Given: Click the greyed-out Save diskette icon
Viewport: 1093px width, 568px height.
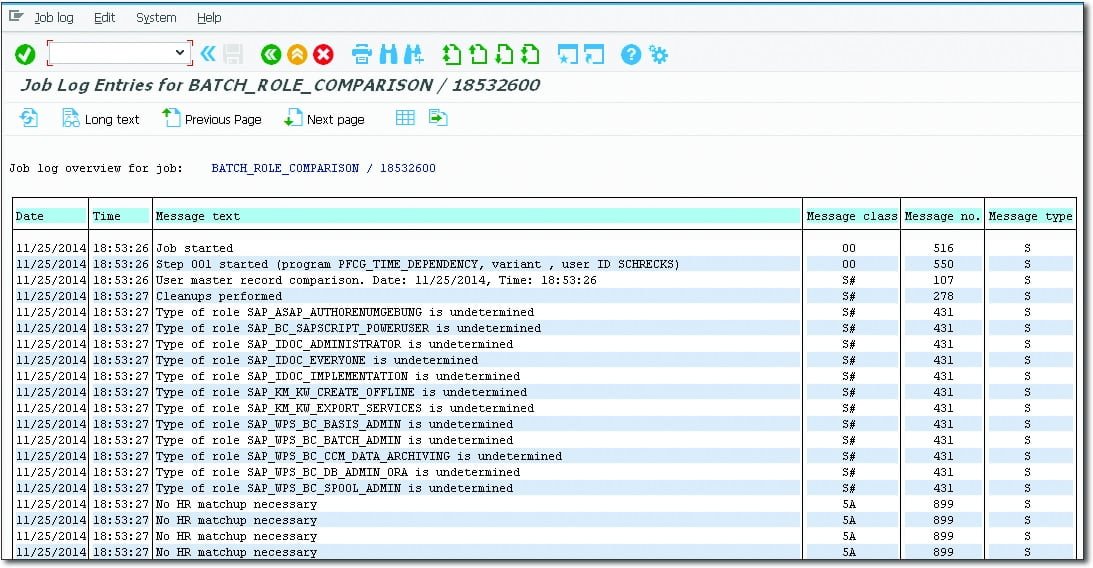Looking at the screenshot, I should click(x=232, y=54).
